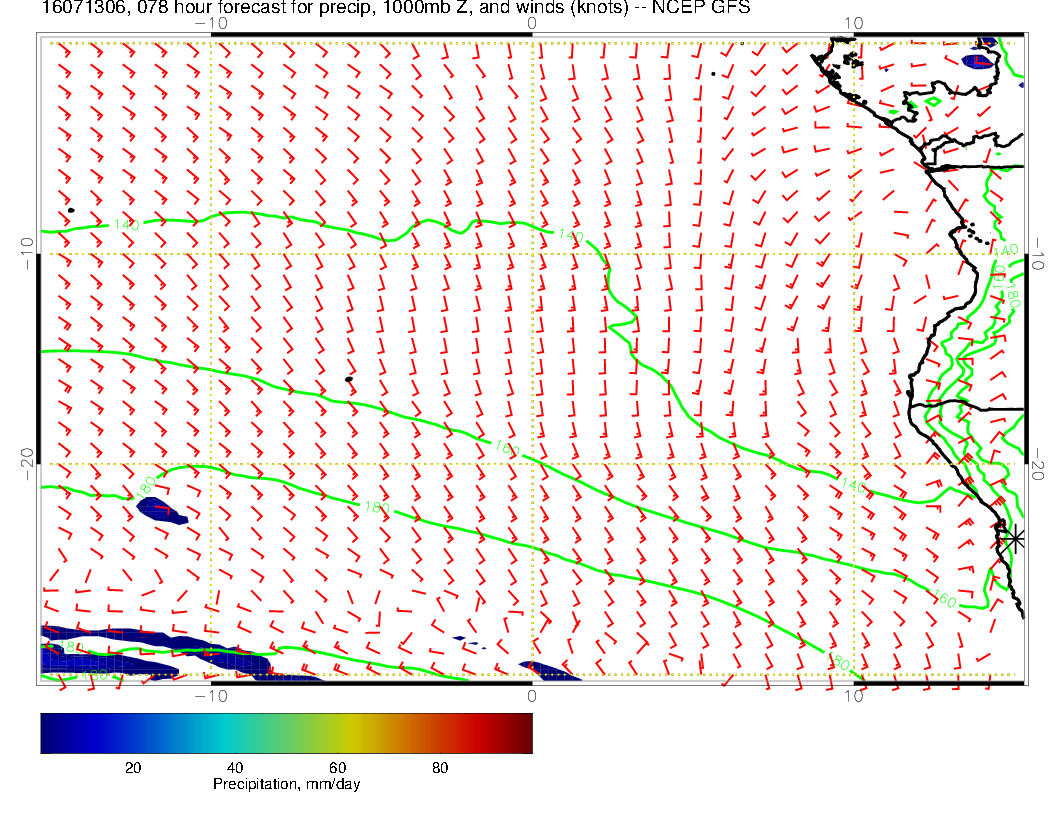
Task: Click the "-10" latitude label on the right axis
Action: pyautogui.click(x=1037, y=254)
